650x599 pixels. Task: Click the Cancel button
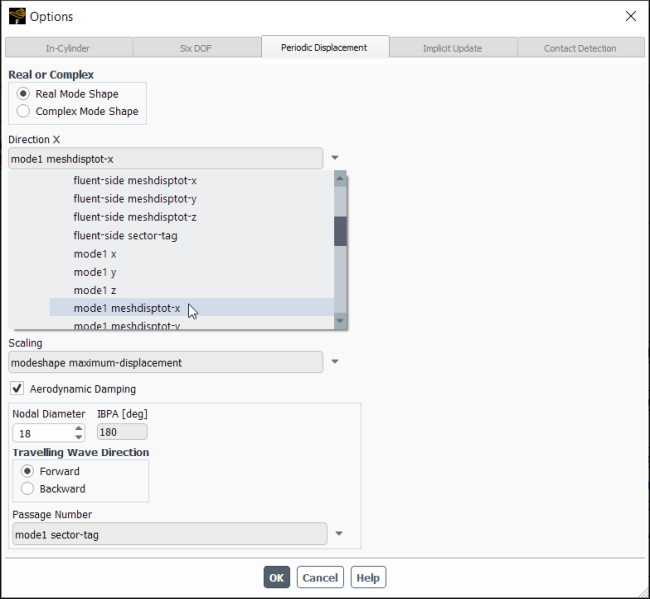pyautogui.click(x=320, y=577)
